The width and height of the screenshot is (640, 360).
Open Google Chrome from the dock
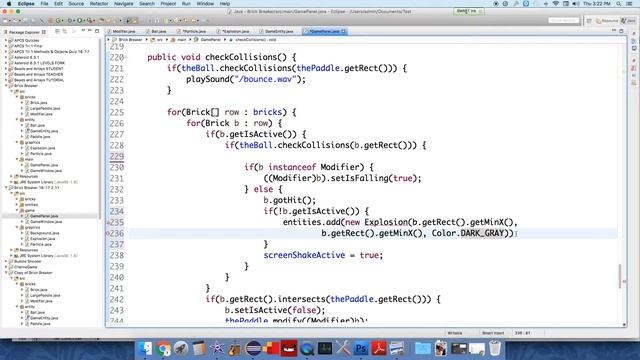[163, 349]
